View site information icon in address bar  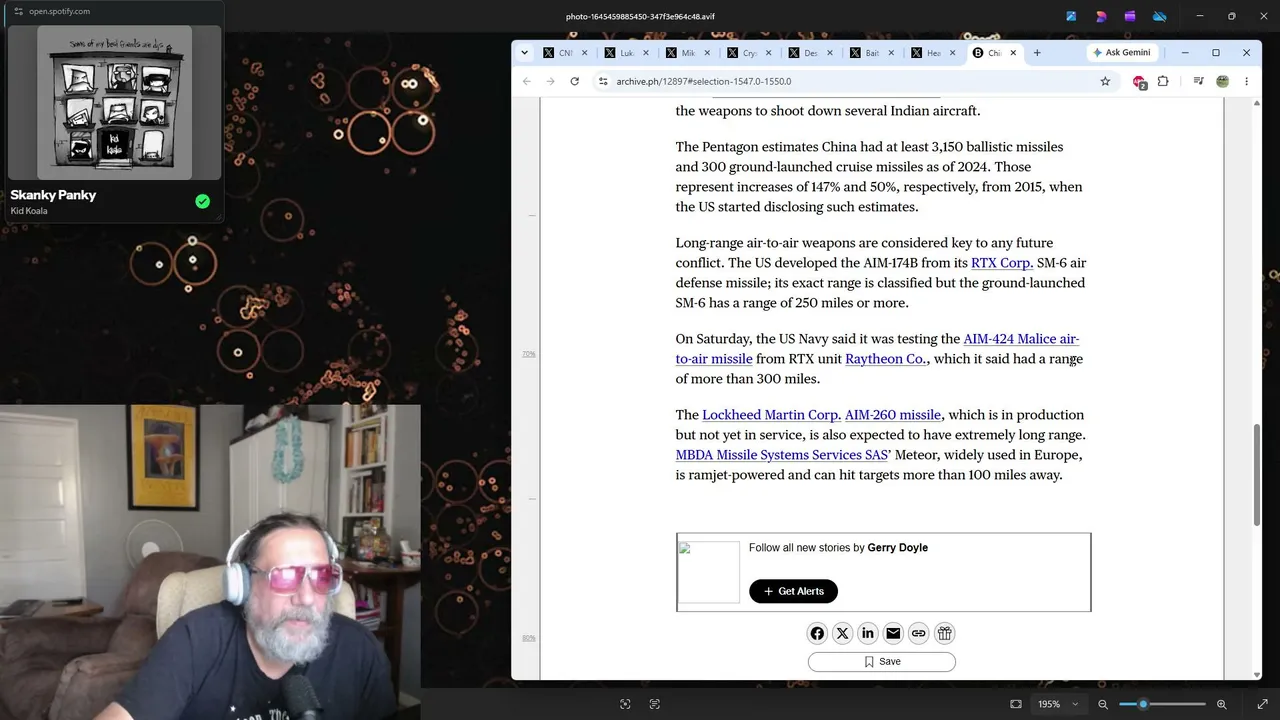[x=603, y=81]
